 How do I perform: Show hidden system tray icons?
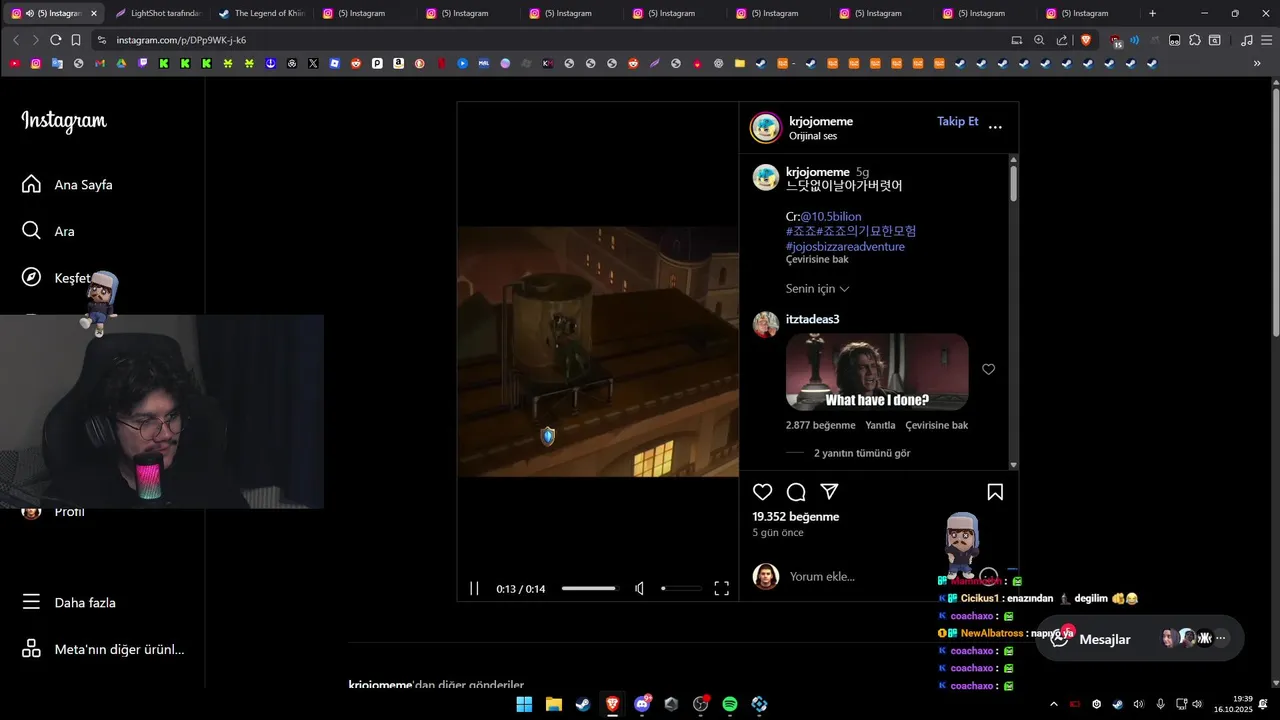[1053, 704]
